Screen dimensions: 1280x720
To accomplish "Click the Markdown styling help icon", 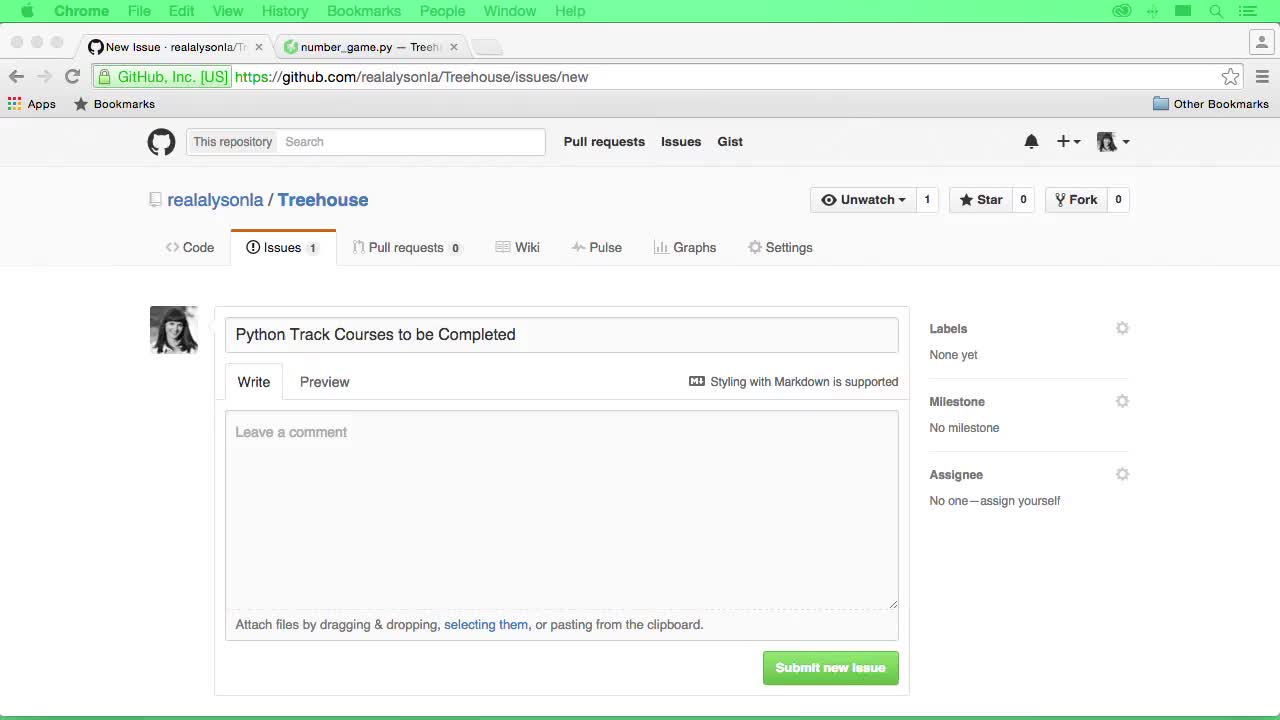I will click(697, 382).
